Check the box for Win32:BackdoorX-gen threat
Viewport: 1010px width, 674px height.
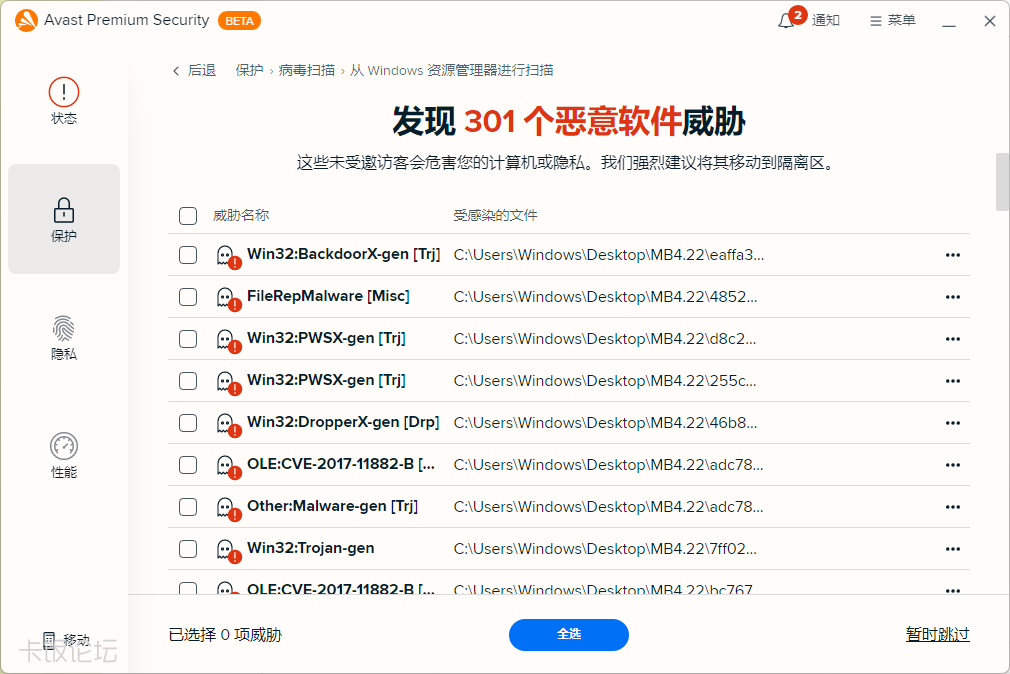[x=187, y=255]
